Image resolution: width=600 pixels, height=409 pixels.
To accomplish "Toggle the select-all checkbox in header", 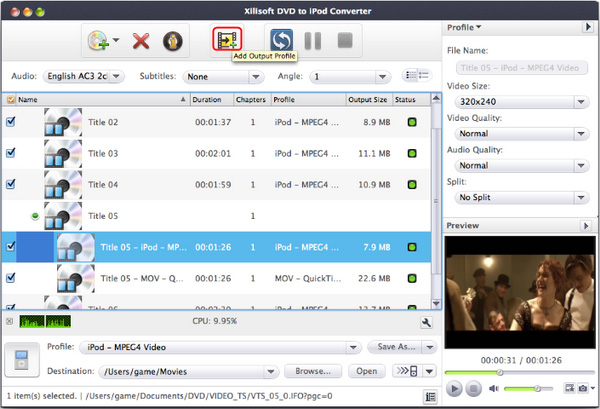I will point(11,100).
